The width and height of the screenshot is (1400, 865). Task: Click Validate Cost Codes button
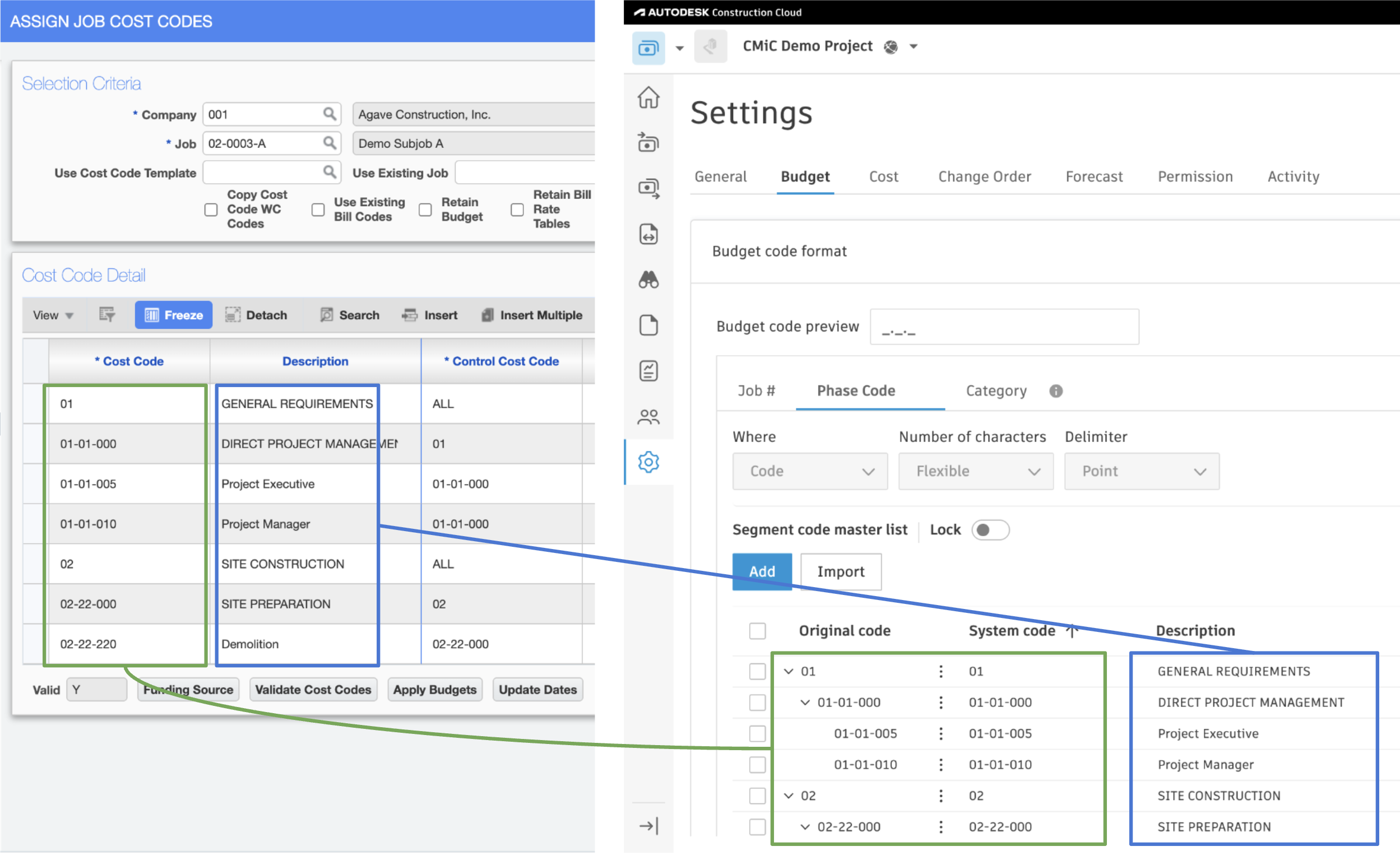click(x=313, y=690)
